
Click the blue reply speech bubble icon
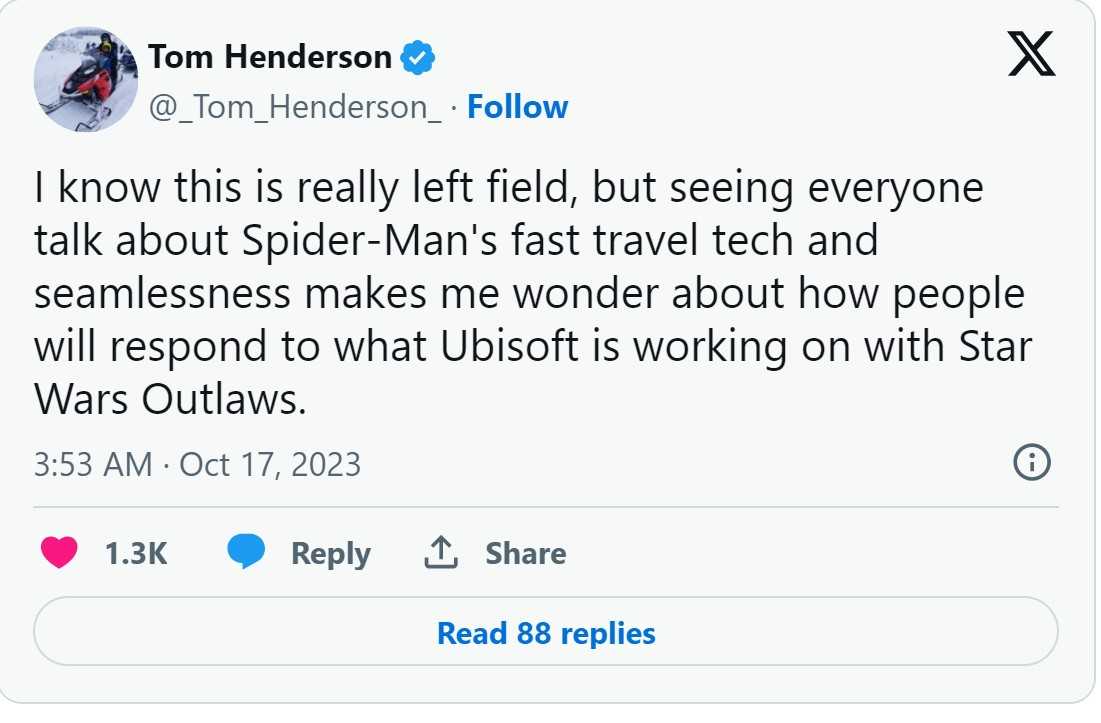click(246, 552)
